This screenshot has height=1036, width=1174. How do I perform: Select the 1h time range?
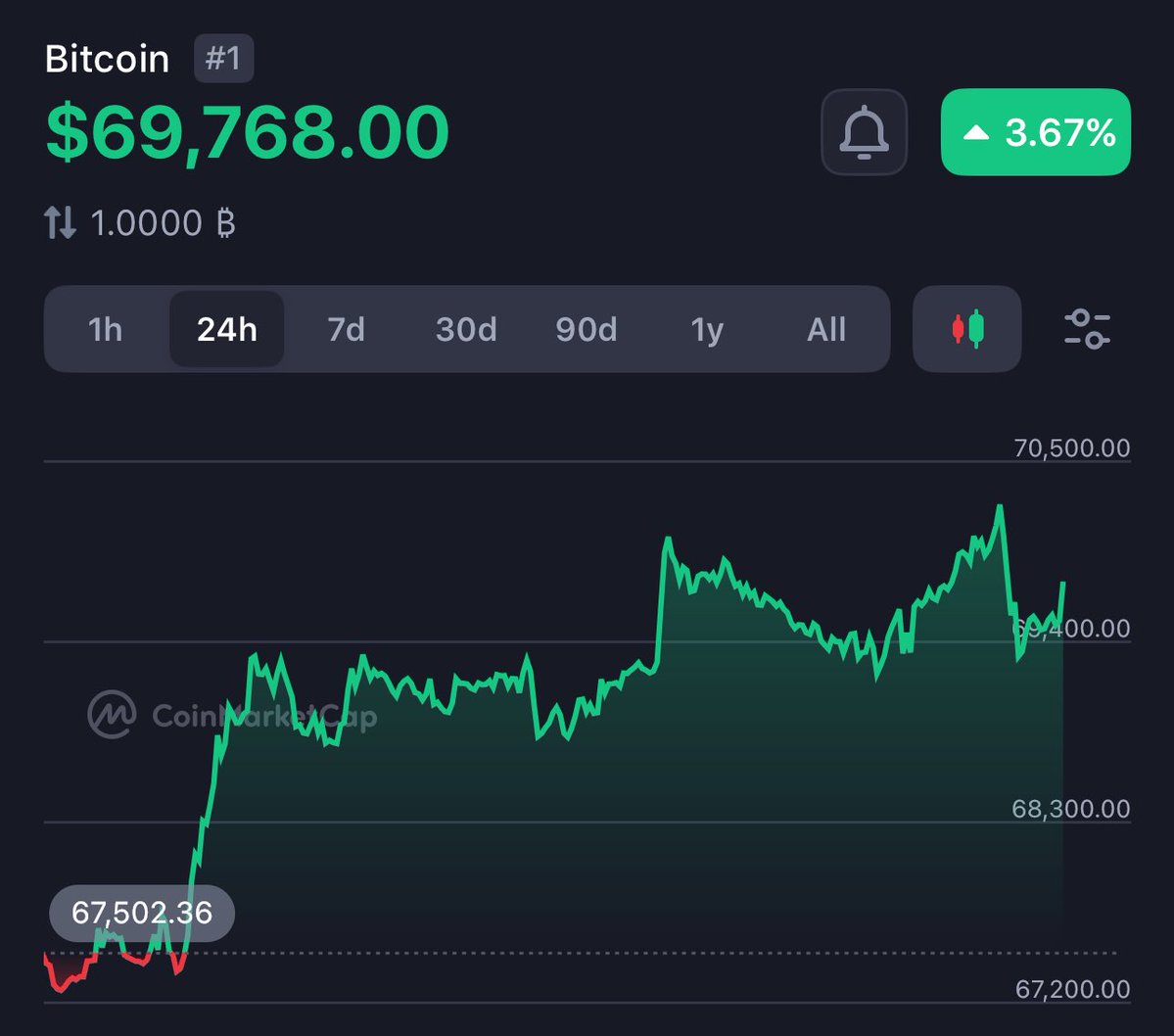pos(106,329)
